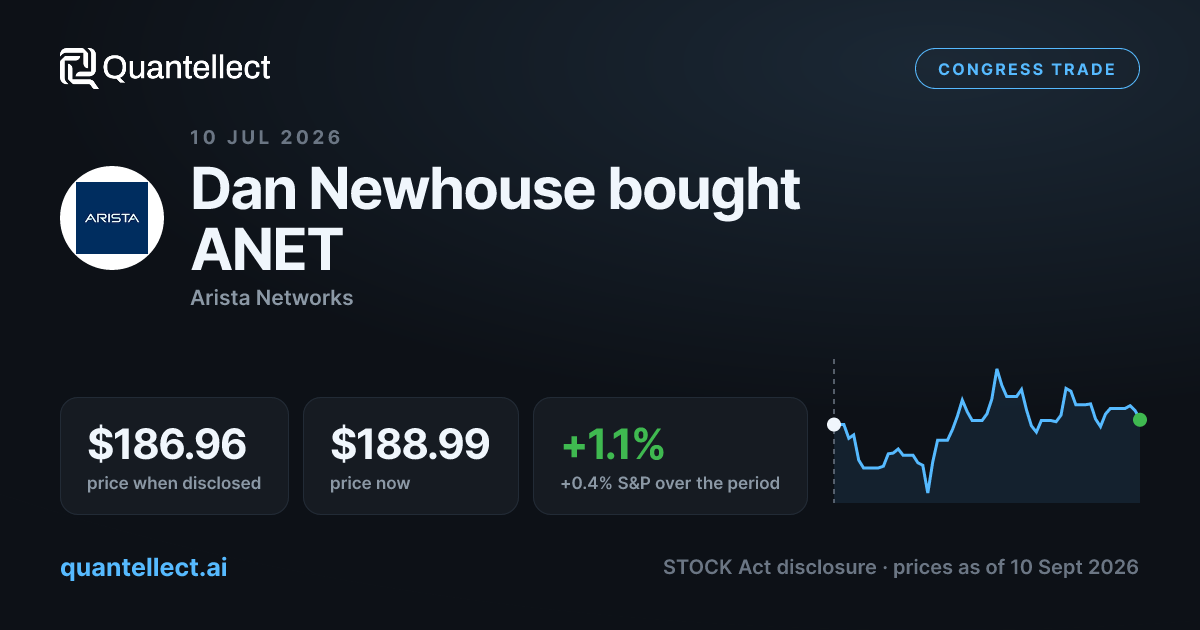Click the +1.1% return card

[670, 456]
